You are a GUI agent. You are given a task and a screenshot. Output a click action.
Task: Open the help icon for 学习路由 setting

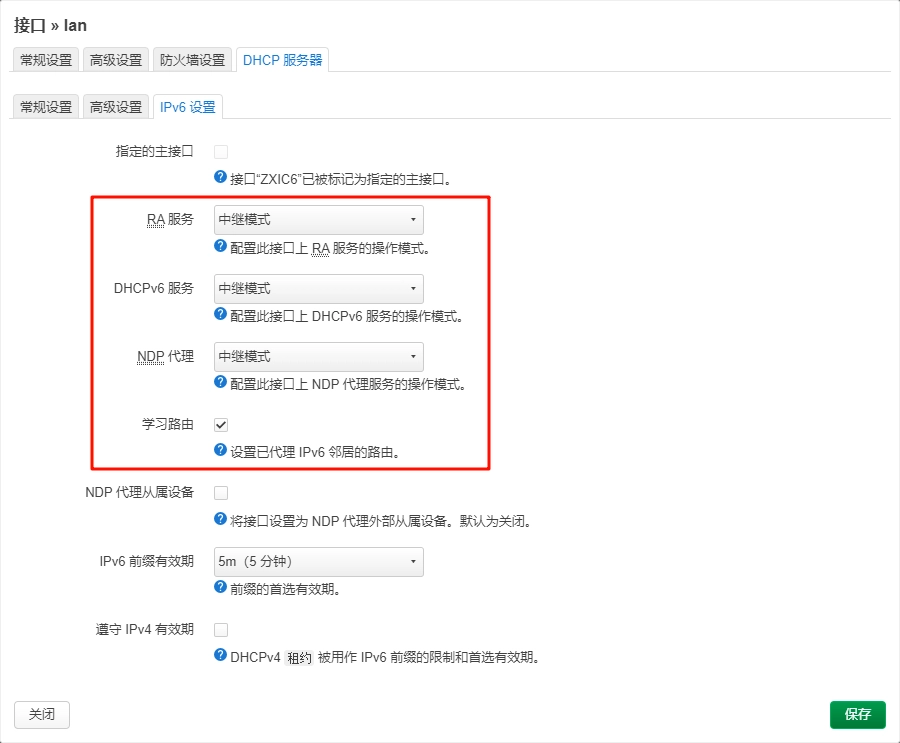click(218, 451)
